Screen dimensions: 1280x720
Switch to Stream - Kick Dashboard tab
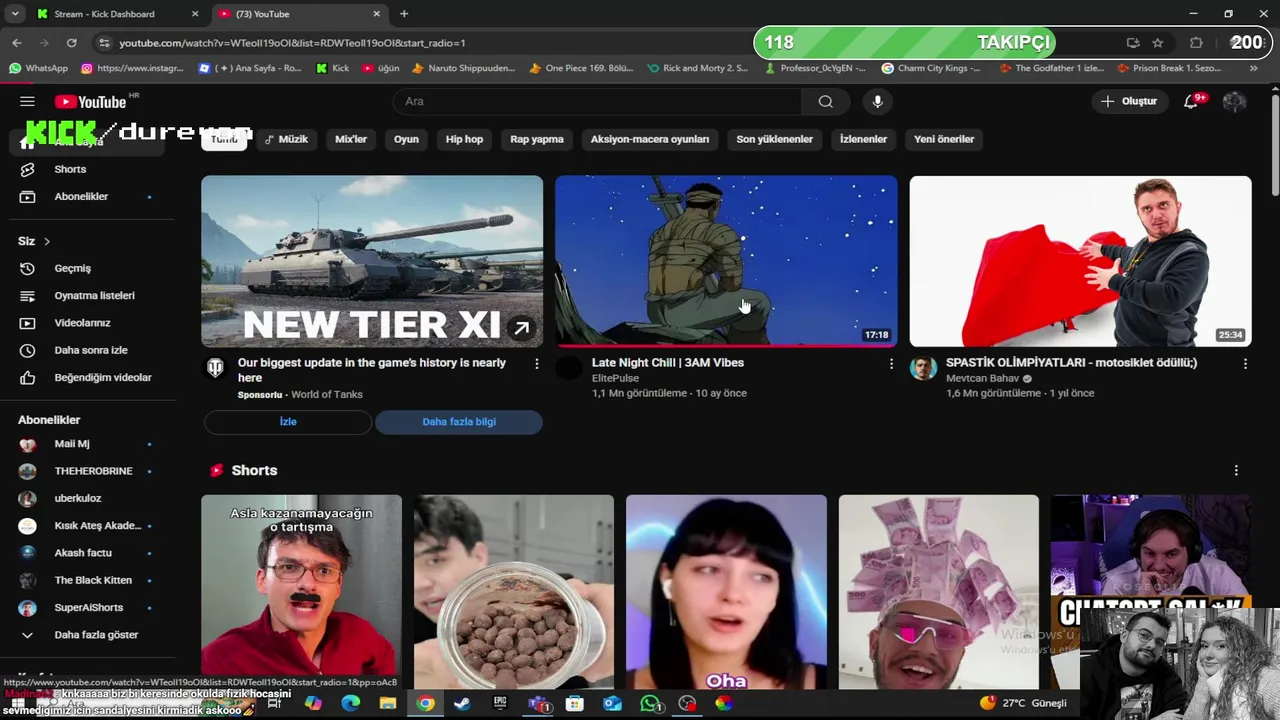pos(105,14)
